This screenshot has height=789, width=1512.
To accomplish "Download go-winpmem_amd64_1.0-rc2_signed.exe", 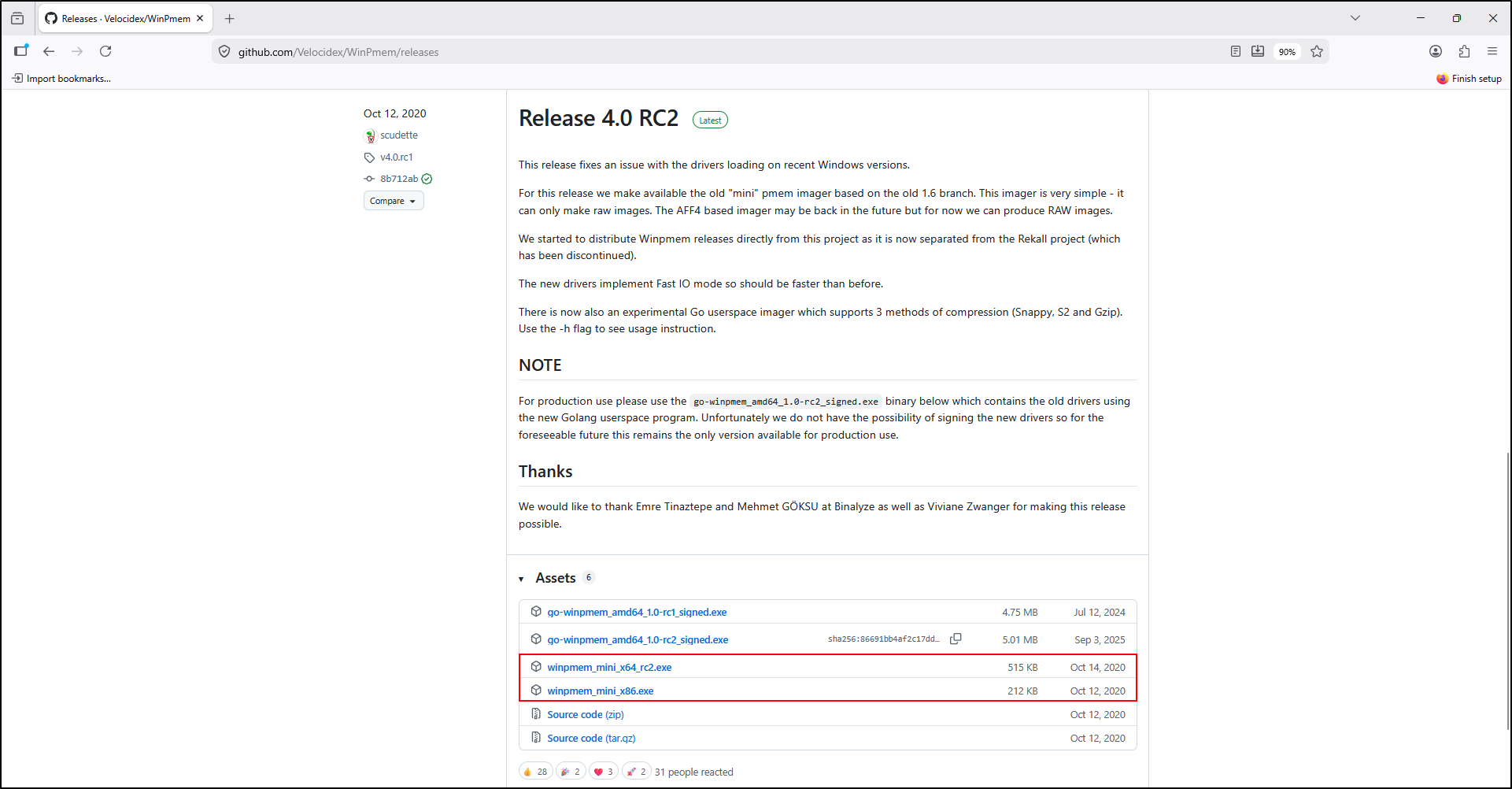I will tap(638, 639).
